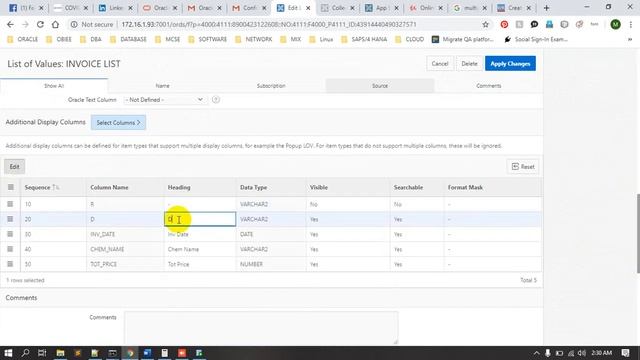Open the Windows notification center
This screenshot has height=360, width=640.
click(625, 353)
